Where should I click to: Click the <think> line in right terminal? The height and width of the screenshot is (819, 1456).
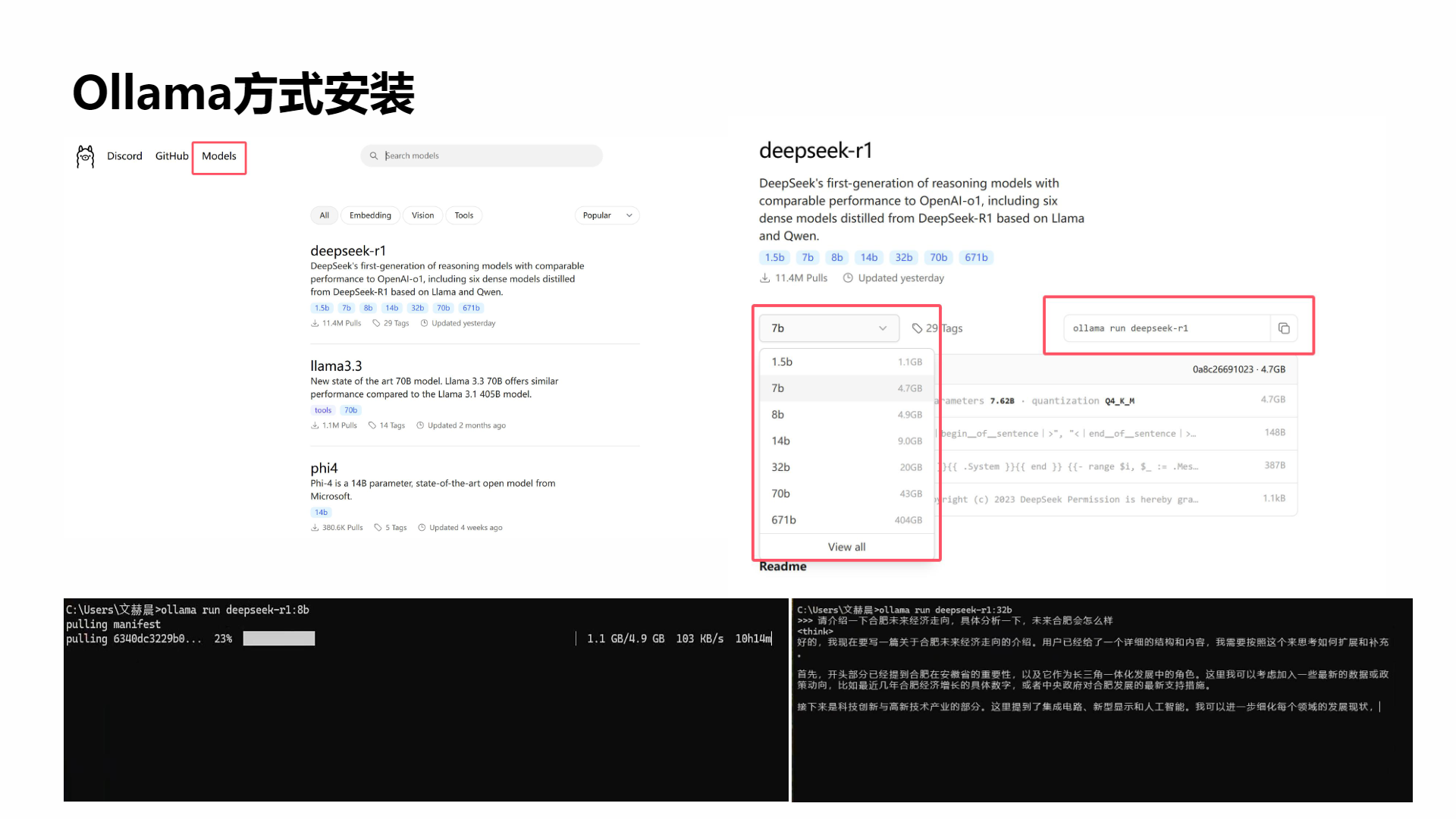pyautogui.click(x=815, y=631)
